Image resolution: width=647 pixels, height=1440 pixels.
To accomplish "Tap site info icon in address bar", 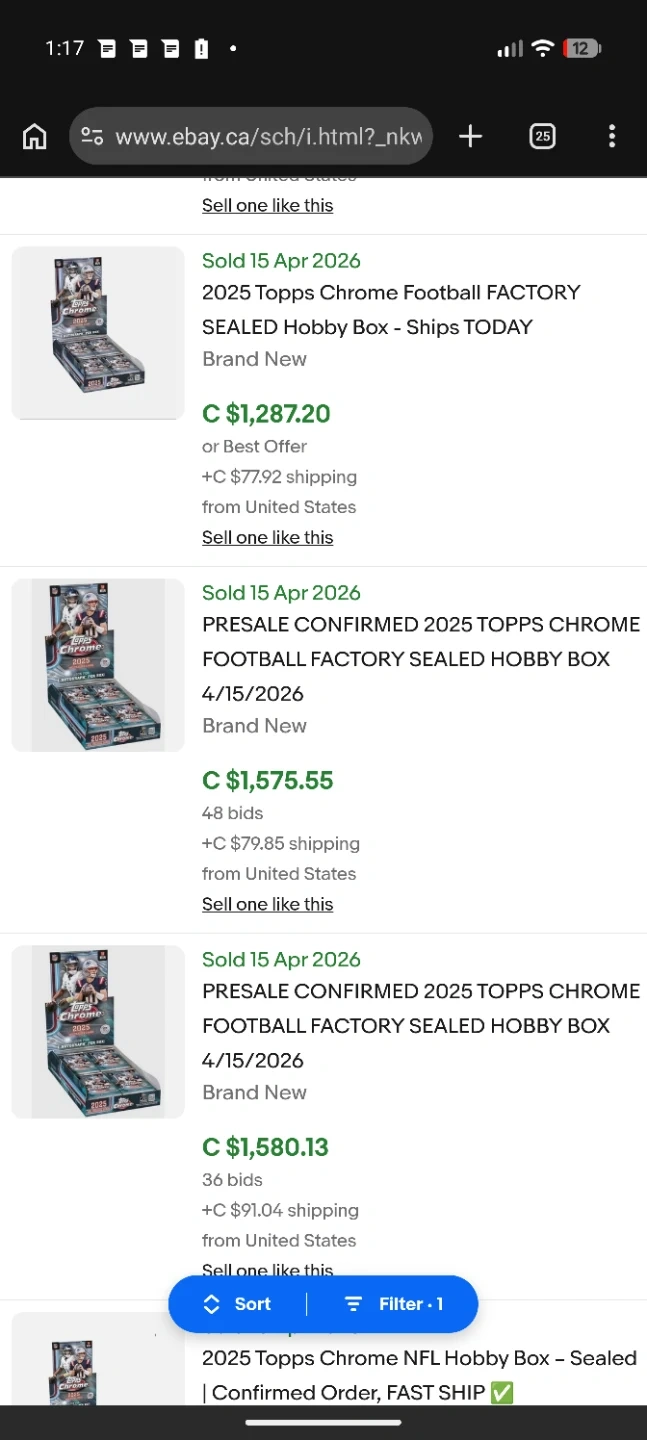I will coord(92,136).
